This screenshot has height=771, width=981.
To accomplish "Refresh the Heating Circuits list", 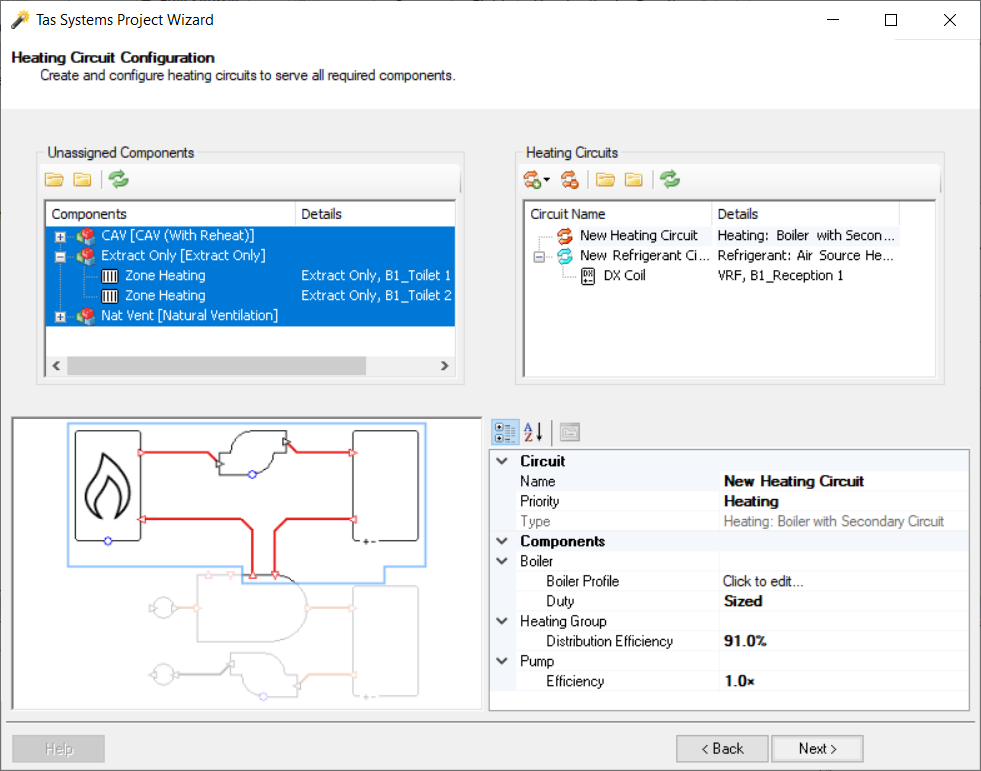I will click(669, 180).
